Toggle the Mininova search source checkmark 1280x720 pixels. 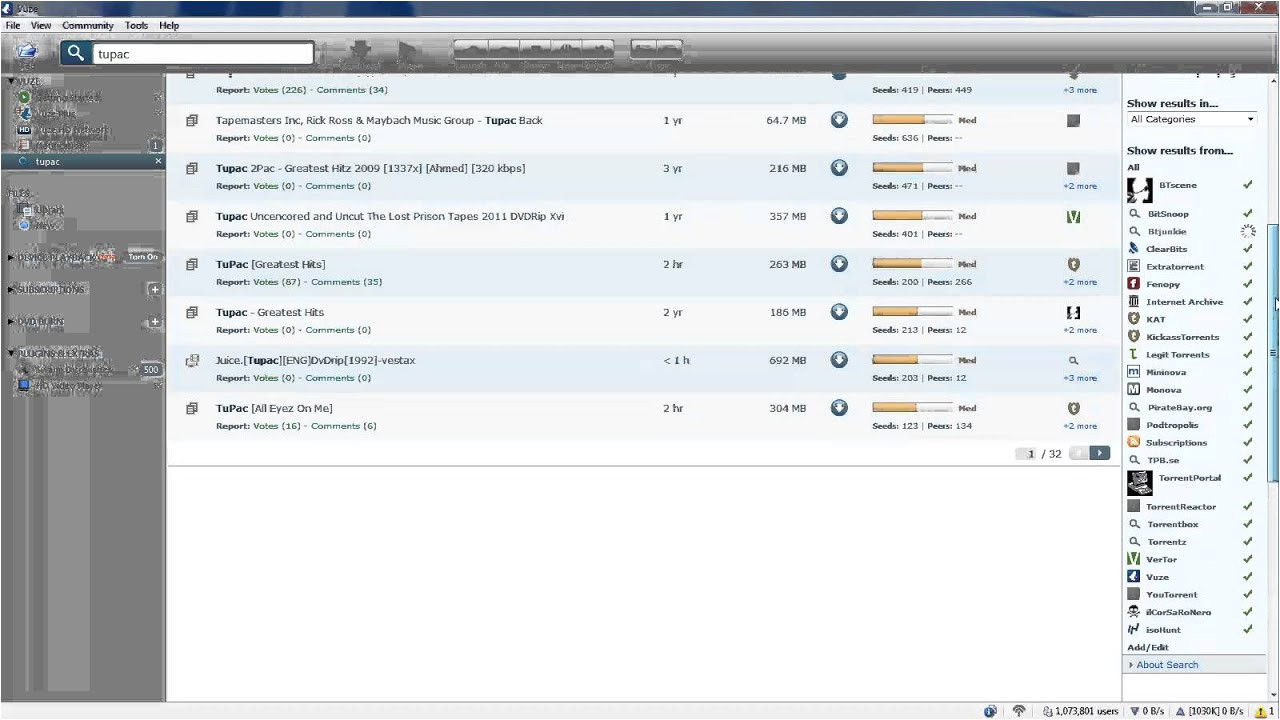pos(1247,372)
